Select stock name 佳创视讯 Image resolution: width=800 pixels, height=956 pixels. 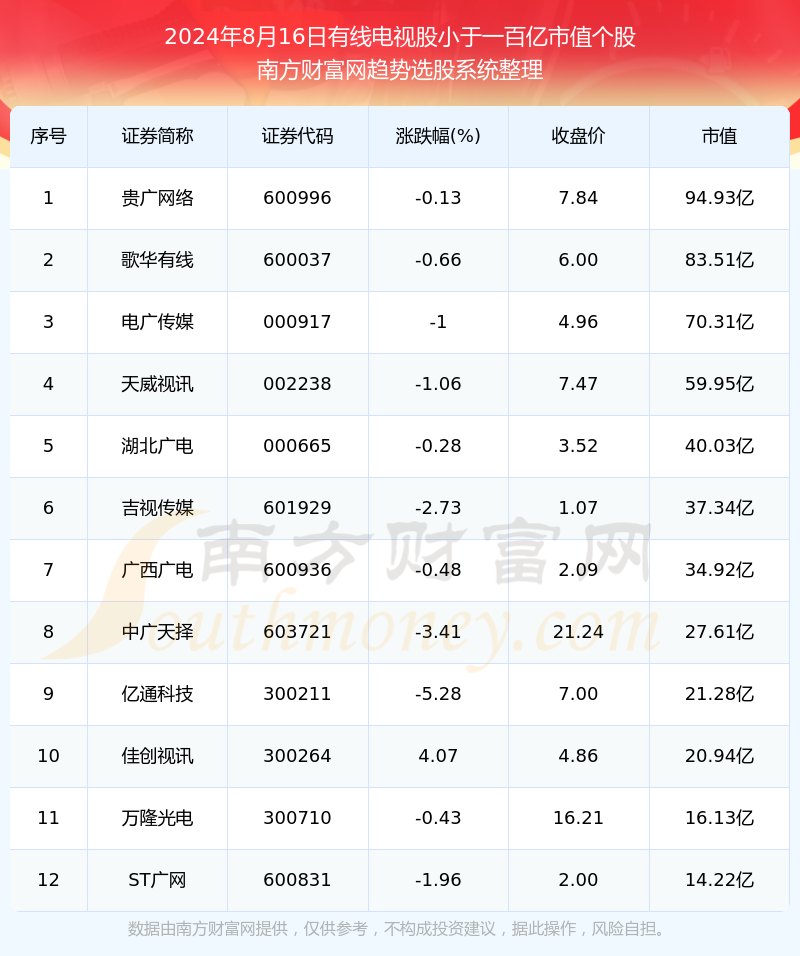(x=157, y=756)
